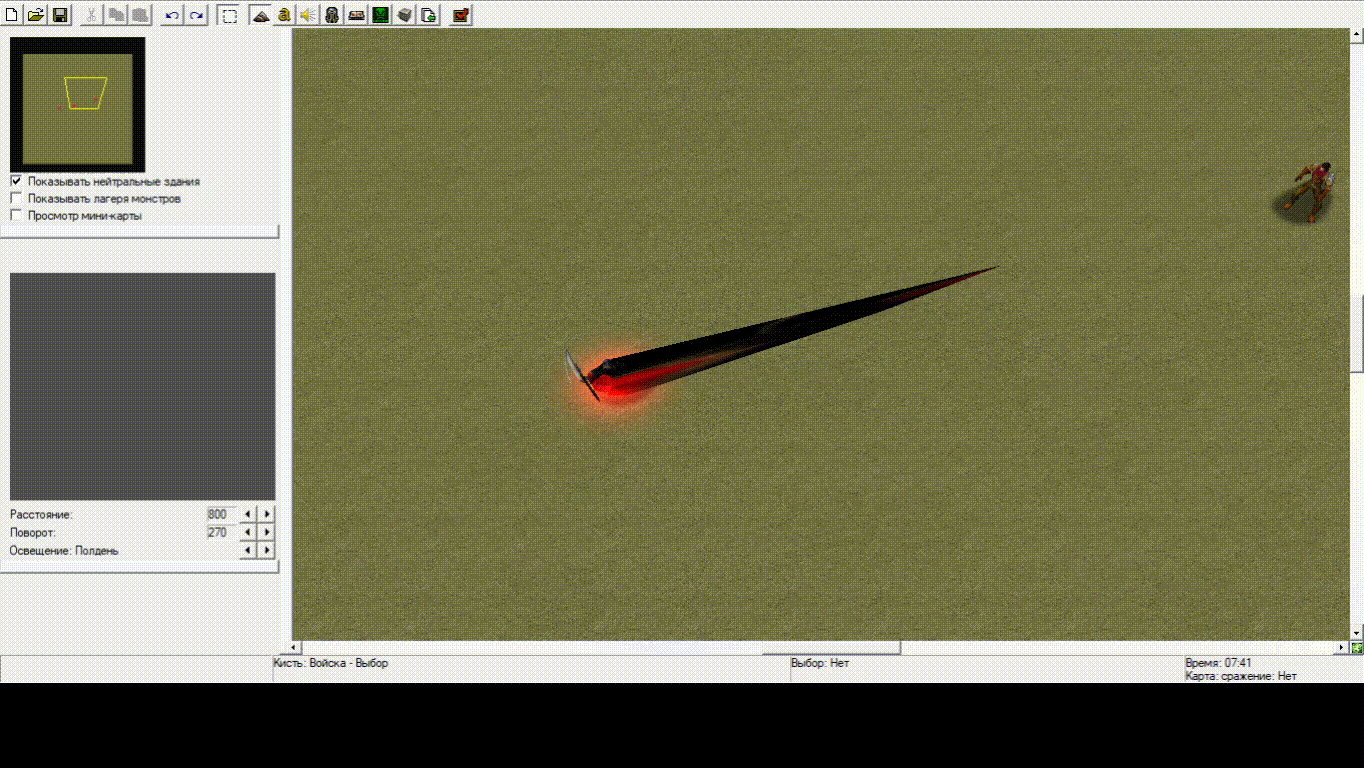This screenshot has height=768, width=1364.
Task: Click status text 'Карта: сражение: Нет'
Action: [1241, 676]
